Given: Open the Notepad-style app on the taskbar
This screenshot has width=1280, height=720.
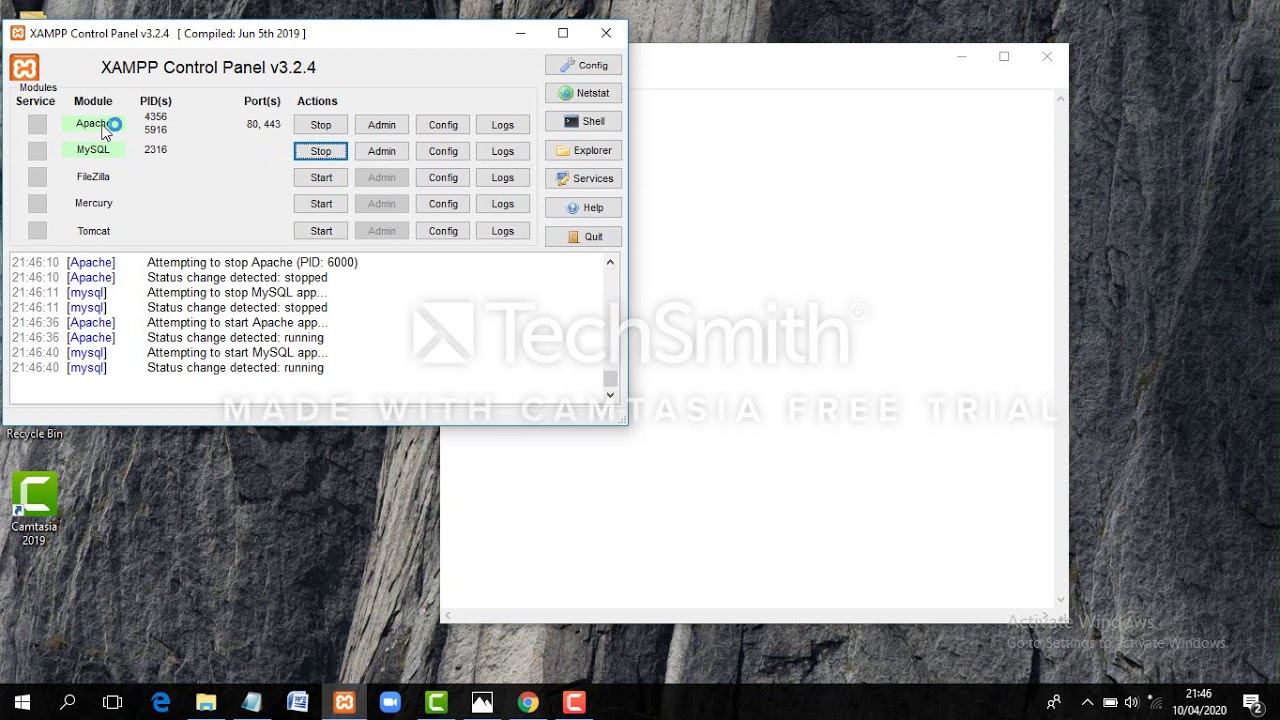Looking at the screenshot, I should pyautogui.click(x=252, y=702).
